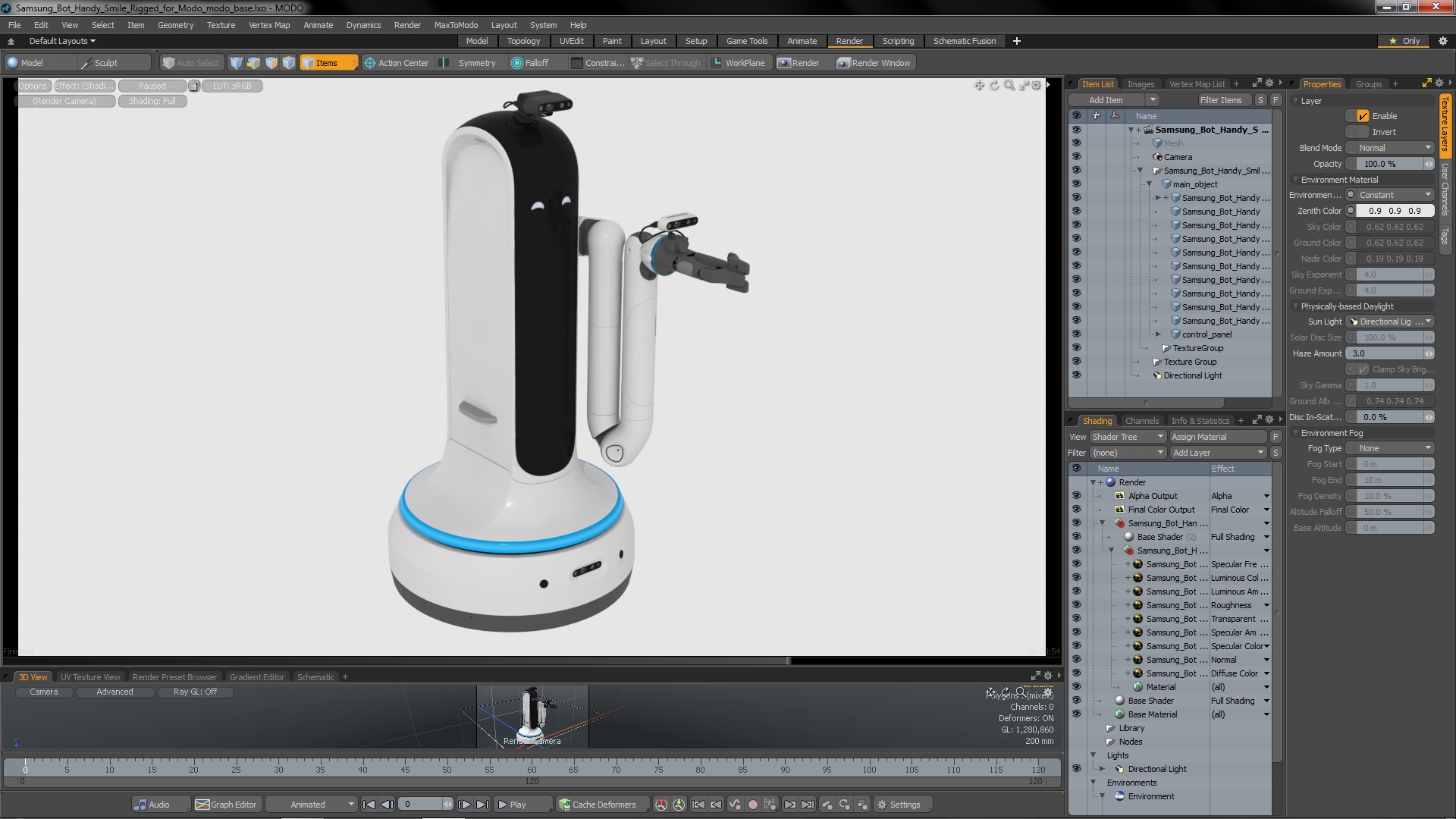Toggle visibility of Alpha Output layer

point(1076,496)
